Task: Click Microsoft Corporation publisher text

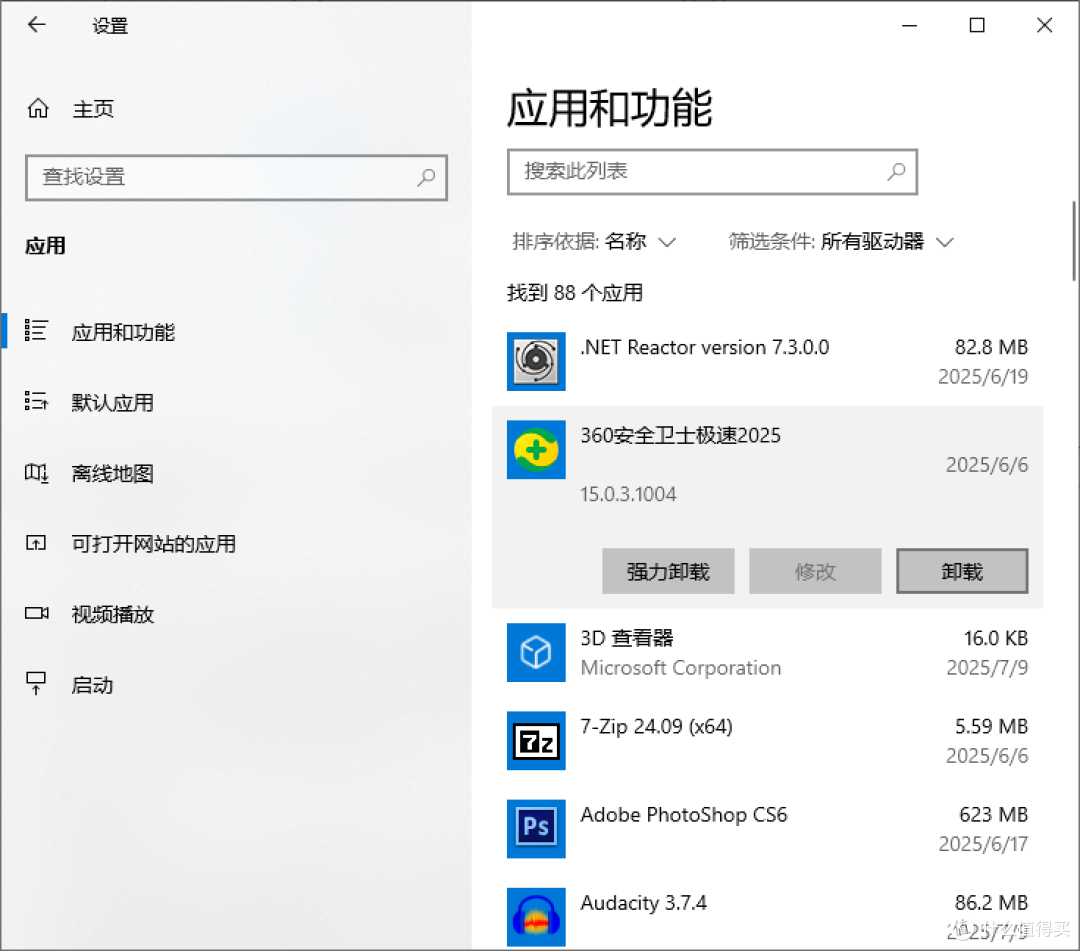Action: point(681,667)
